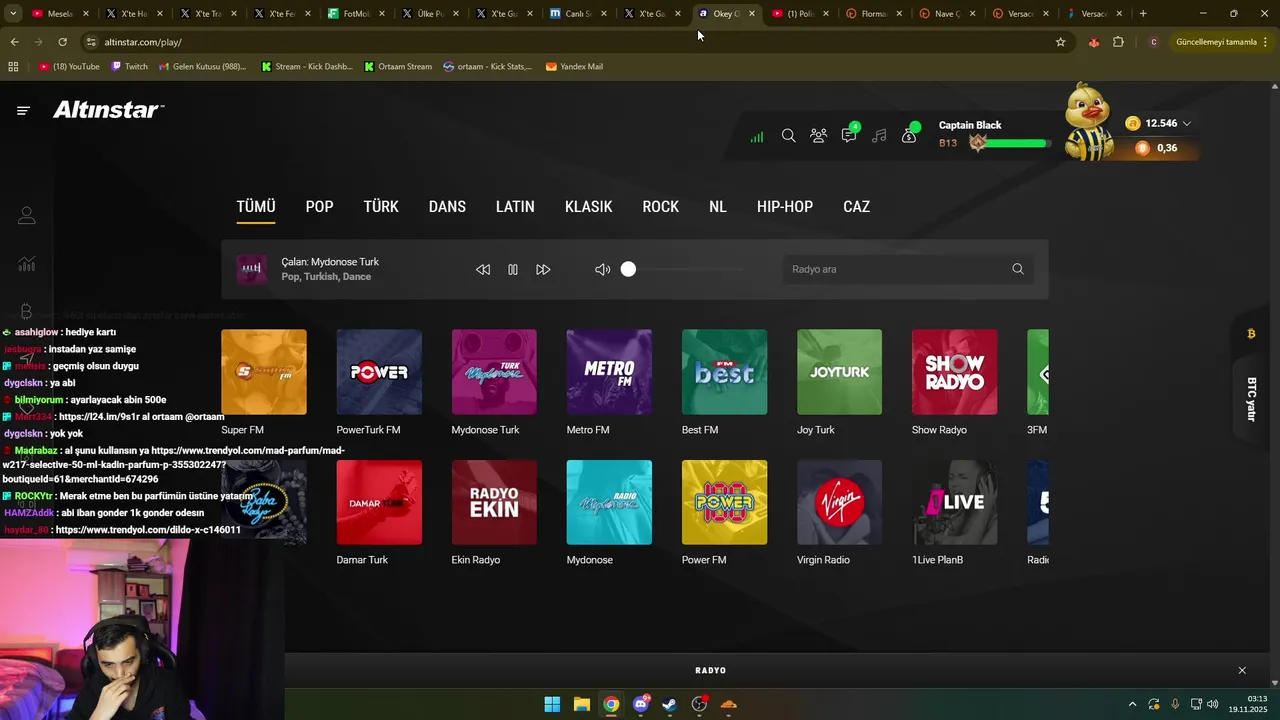Open Chrome extensions puzzle icon
The width and height of the screenshot is (1280, 720).
[1118, 42]
